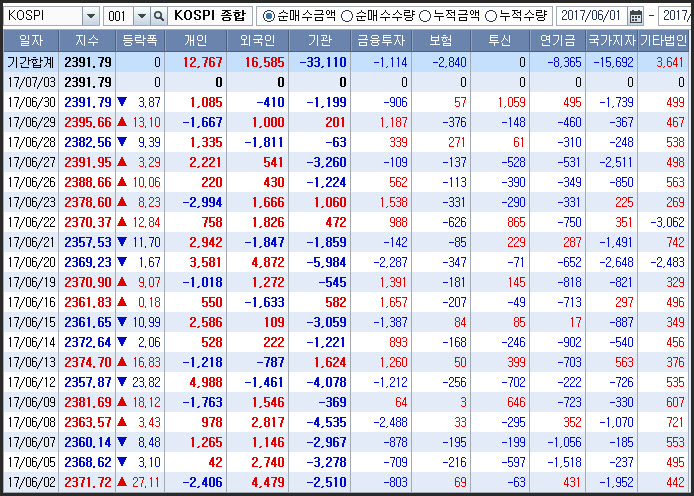Click the 투신 column header
The height and width of the screenshot is (496, 694).
(500, 41)
